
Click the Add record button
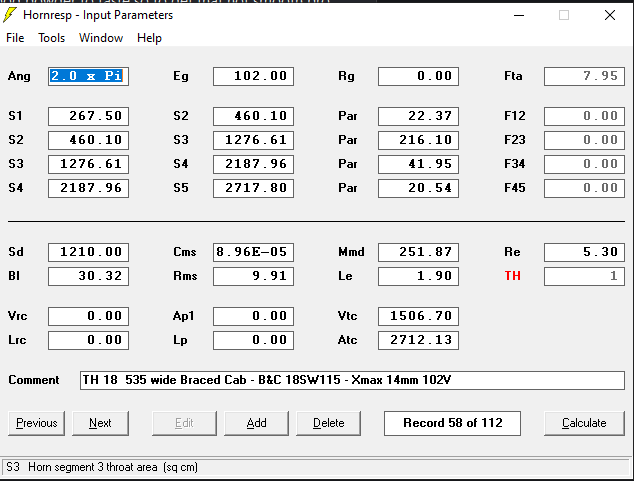[256, 423]
